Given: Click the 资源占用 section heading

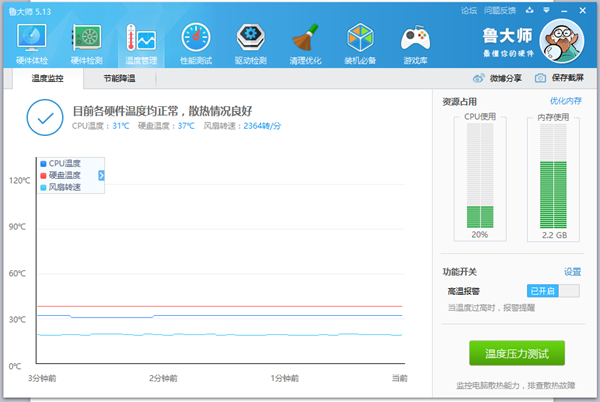Looking at the screenshot, I should point(460,102).
